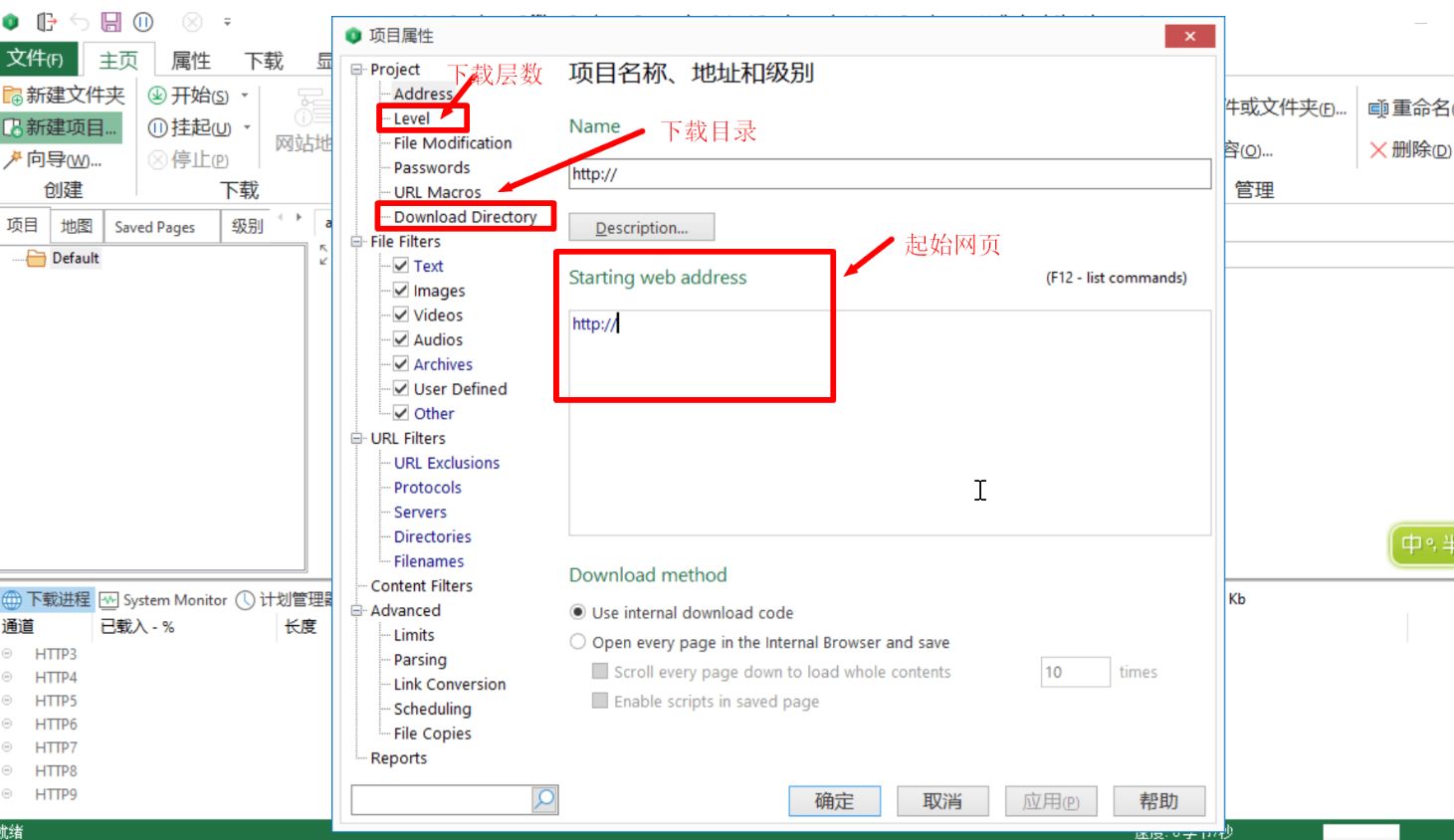1454x840 pixels.
Task: Click the cancel X circle in quick access toolbar
Action: tap(193, 21)
